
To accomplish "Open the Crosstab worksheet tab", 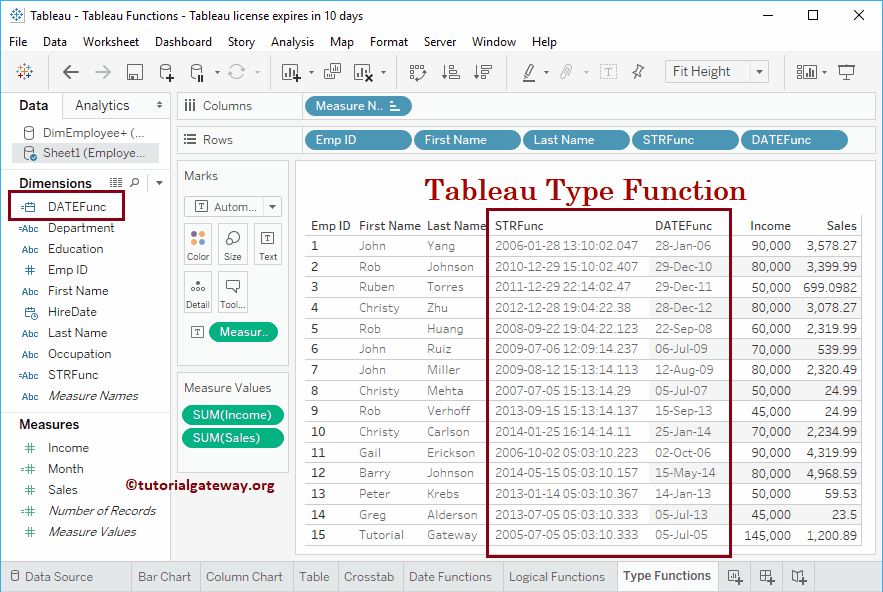I will pos(369,577).
